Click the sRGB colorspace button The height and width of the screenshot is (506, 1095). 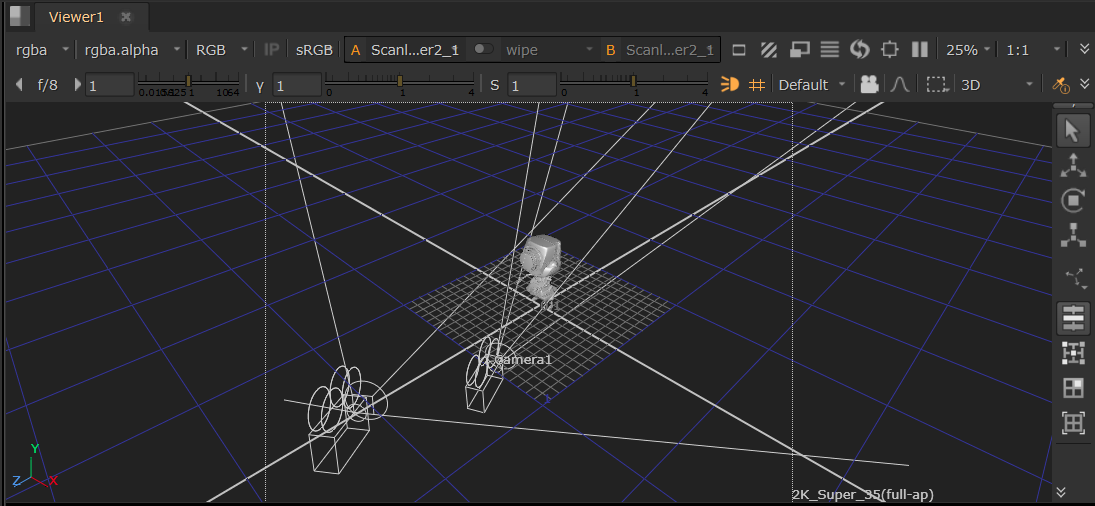[313, 49]
